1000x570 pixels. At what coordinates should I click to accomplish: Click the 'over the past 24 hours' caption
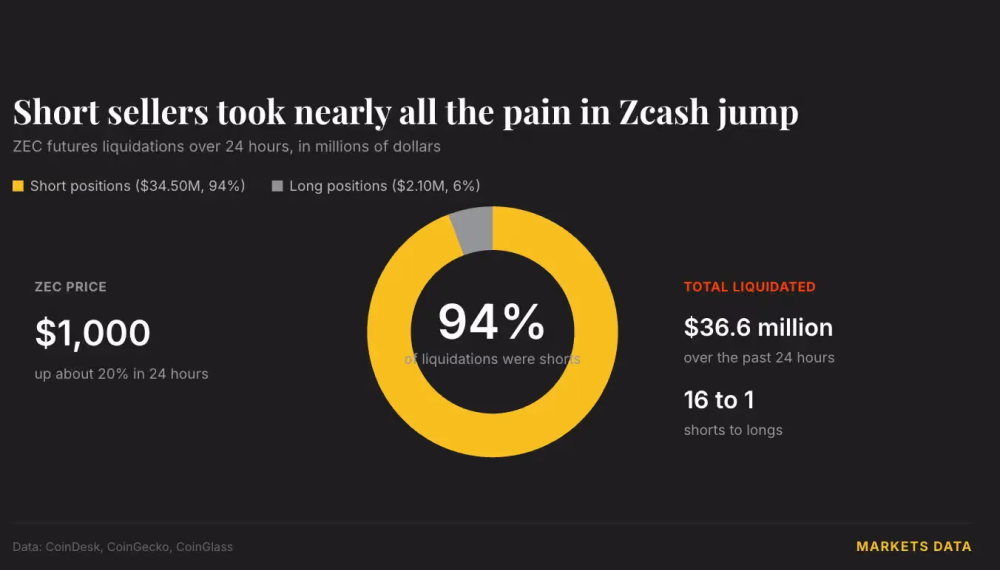click(x=759, y=358)
